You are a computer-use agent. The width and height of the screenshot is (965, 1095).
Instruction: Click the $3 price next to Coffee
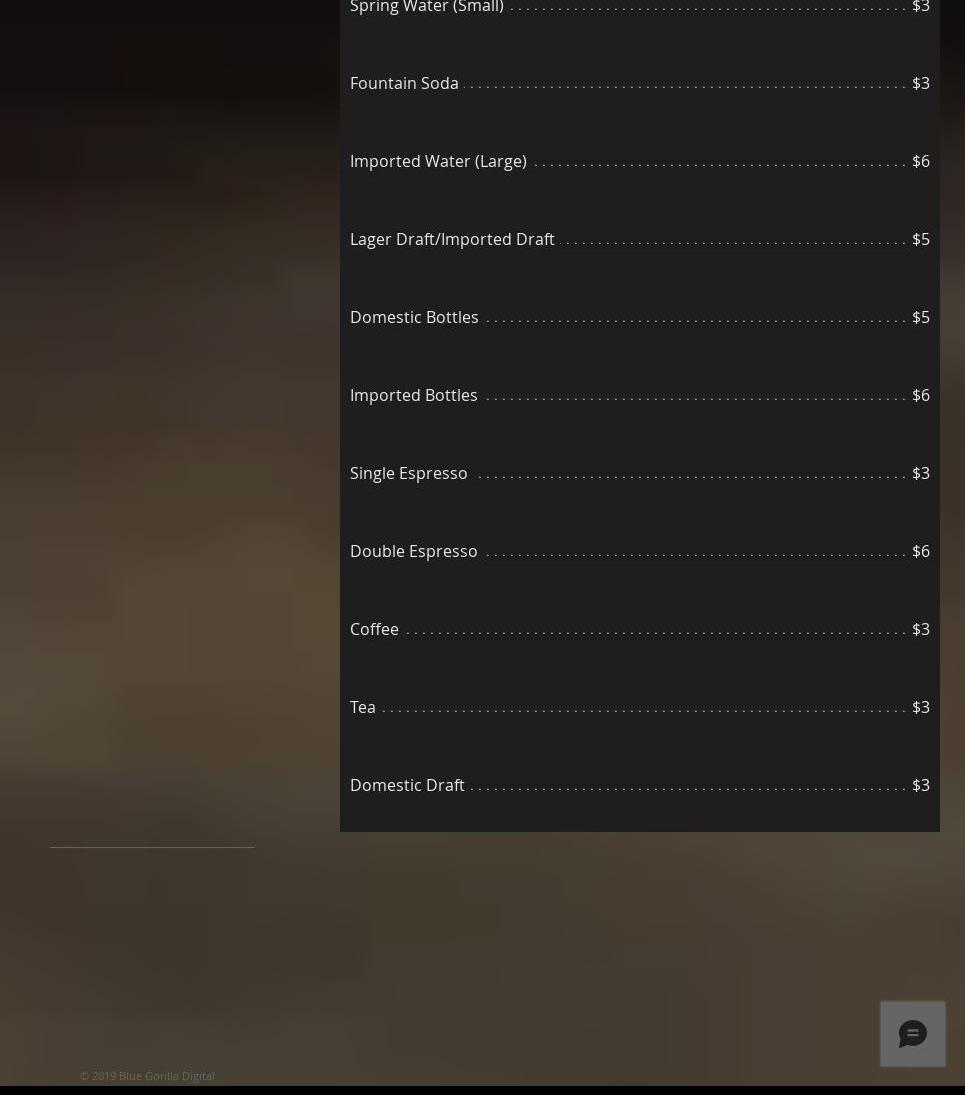(x=921, y=629)
